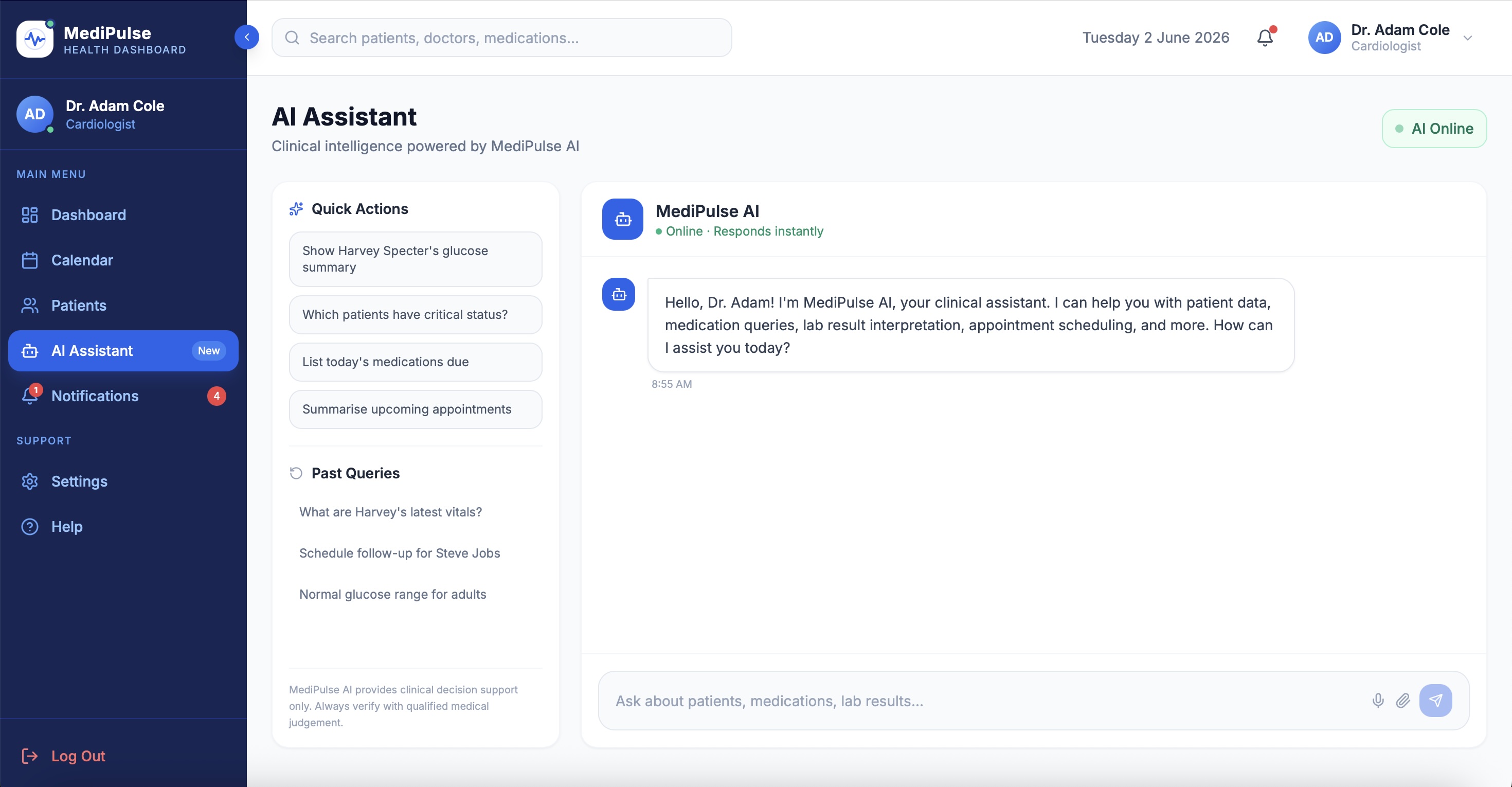Choose Summarise upcoming appointments quick action
Screen dimensions: 1512x787
coord(416,409)
